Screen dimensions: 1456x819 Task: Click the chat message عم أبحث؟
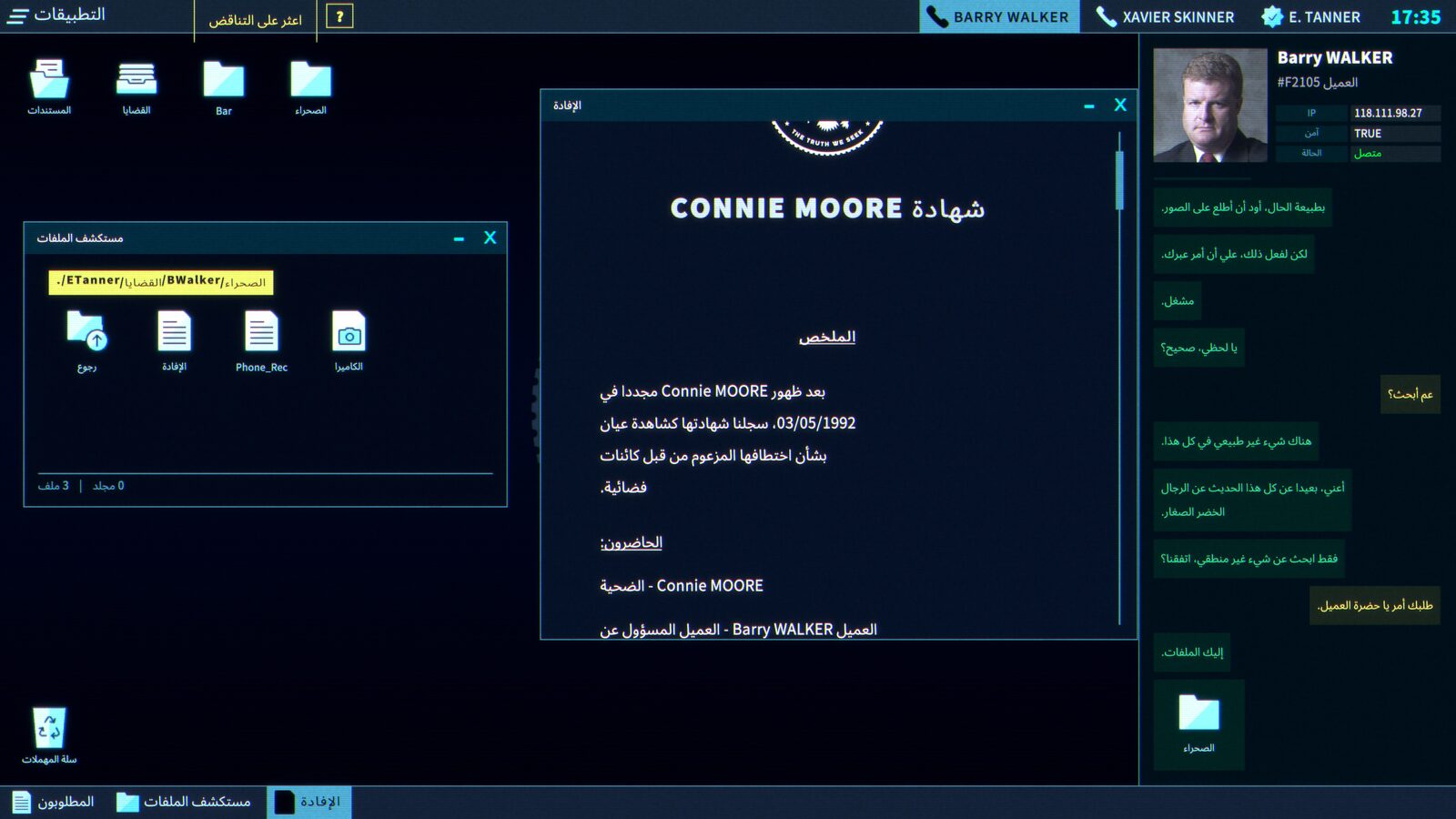tap(1410, 394)
